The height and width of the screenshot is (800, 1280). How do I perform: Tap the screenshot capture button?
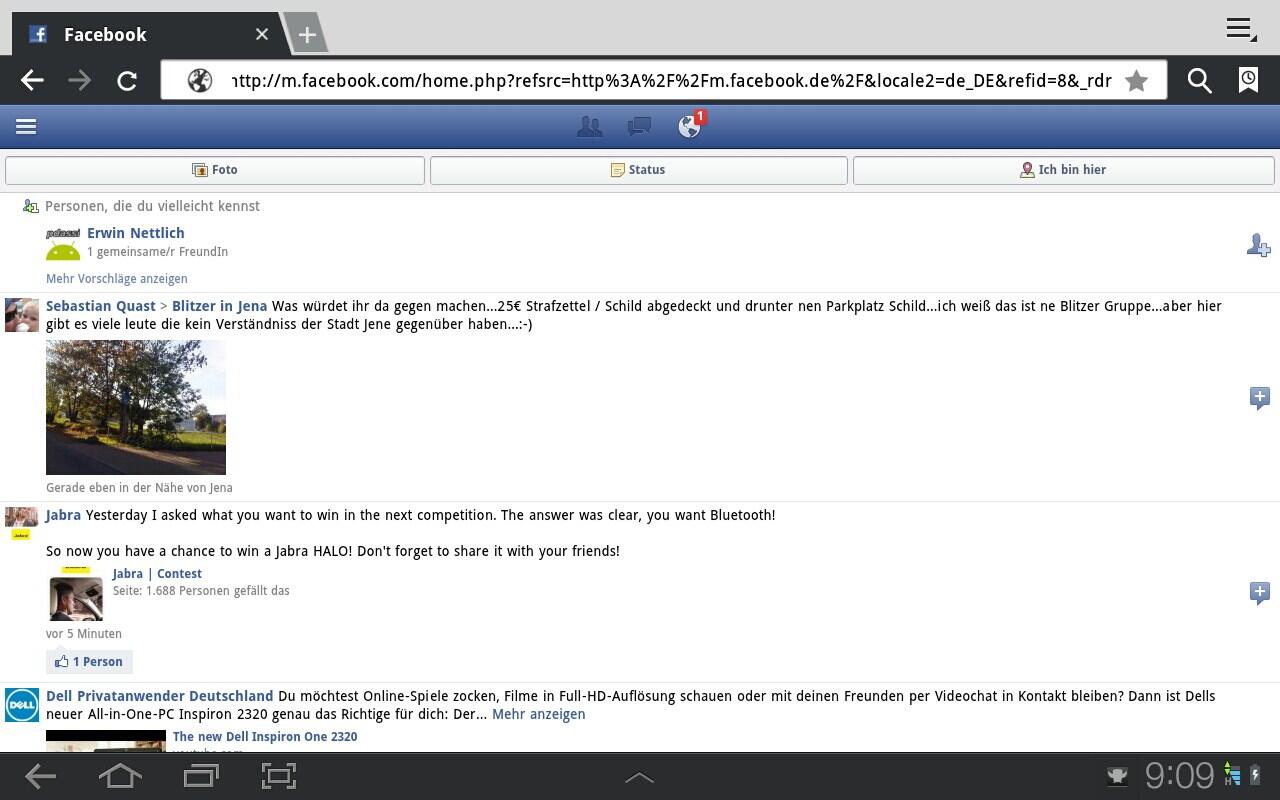coord(279,776)
